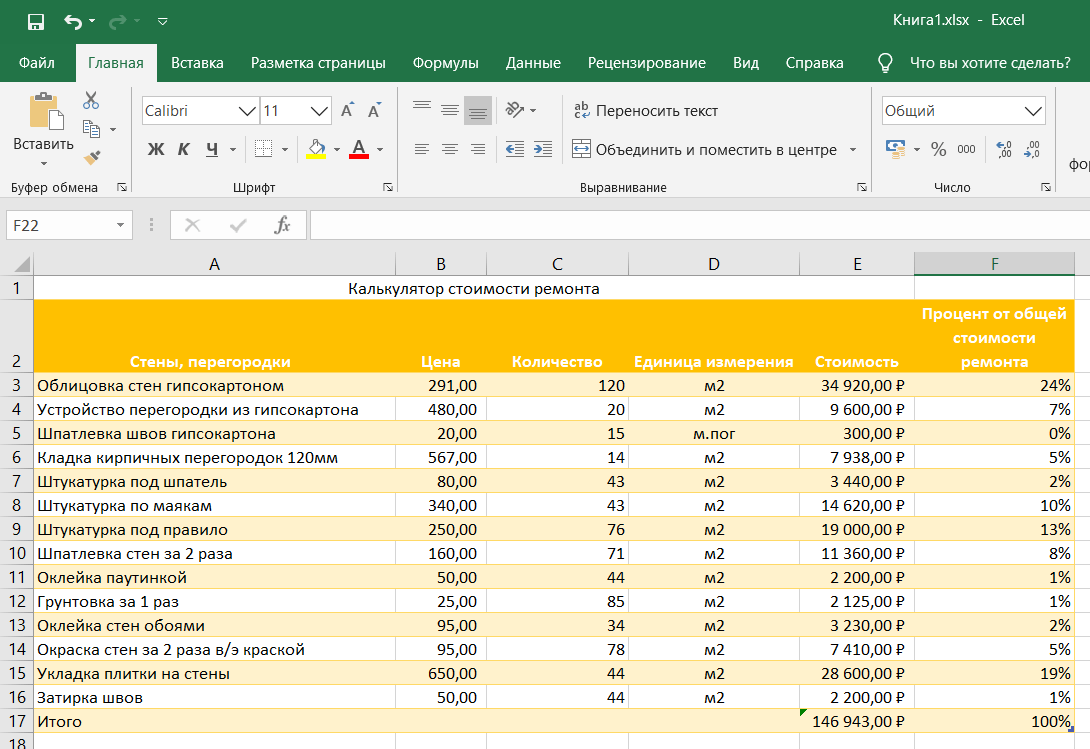Open the Файл menu
1090x749 pixels.
[x=37, y=63]
